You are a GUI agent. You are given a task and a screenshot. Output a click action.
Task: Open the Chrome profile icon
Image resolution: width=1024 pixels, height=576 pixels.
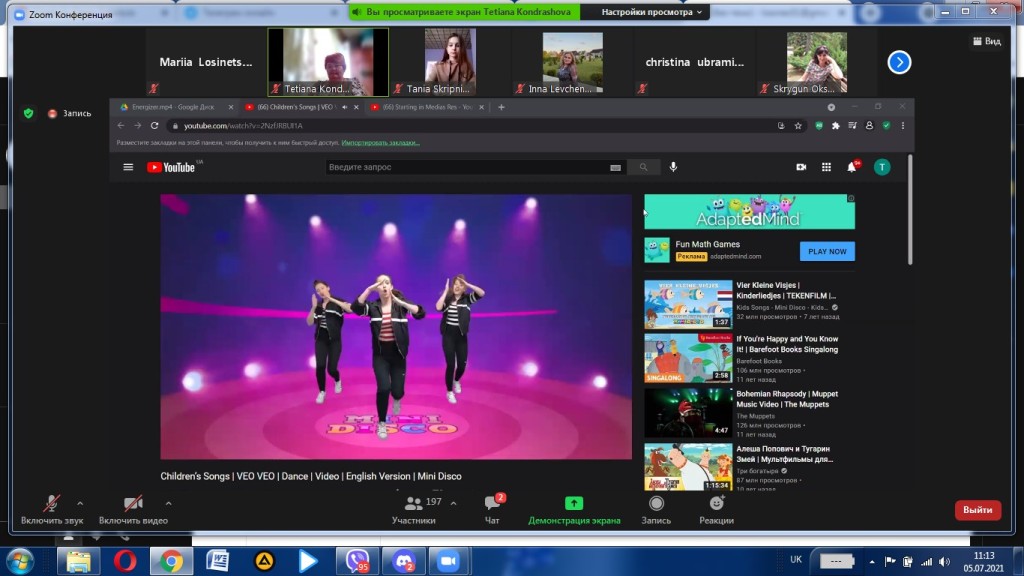pos(869,125)
